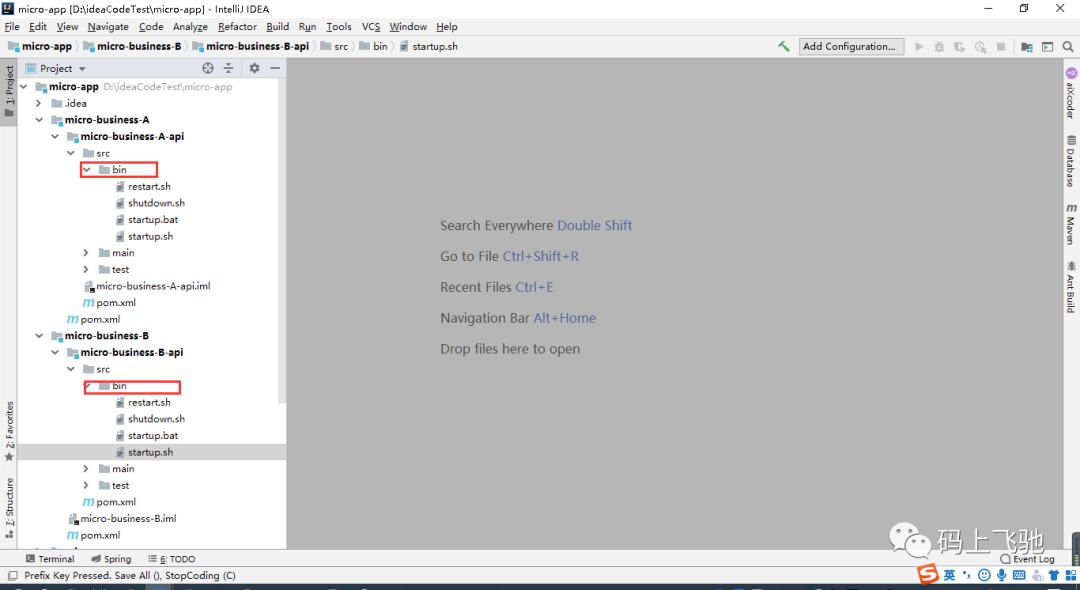Open the VCS menu
The width and height of the screenshot is (1080, 590).
[371, 27]
